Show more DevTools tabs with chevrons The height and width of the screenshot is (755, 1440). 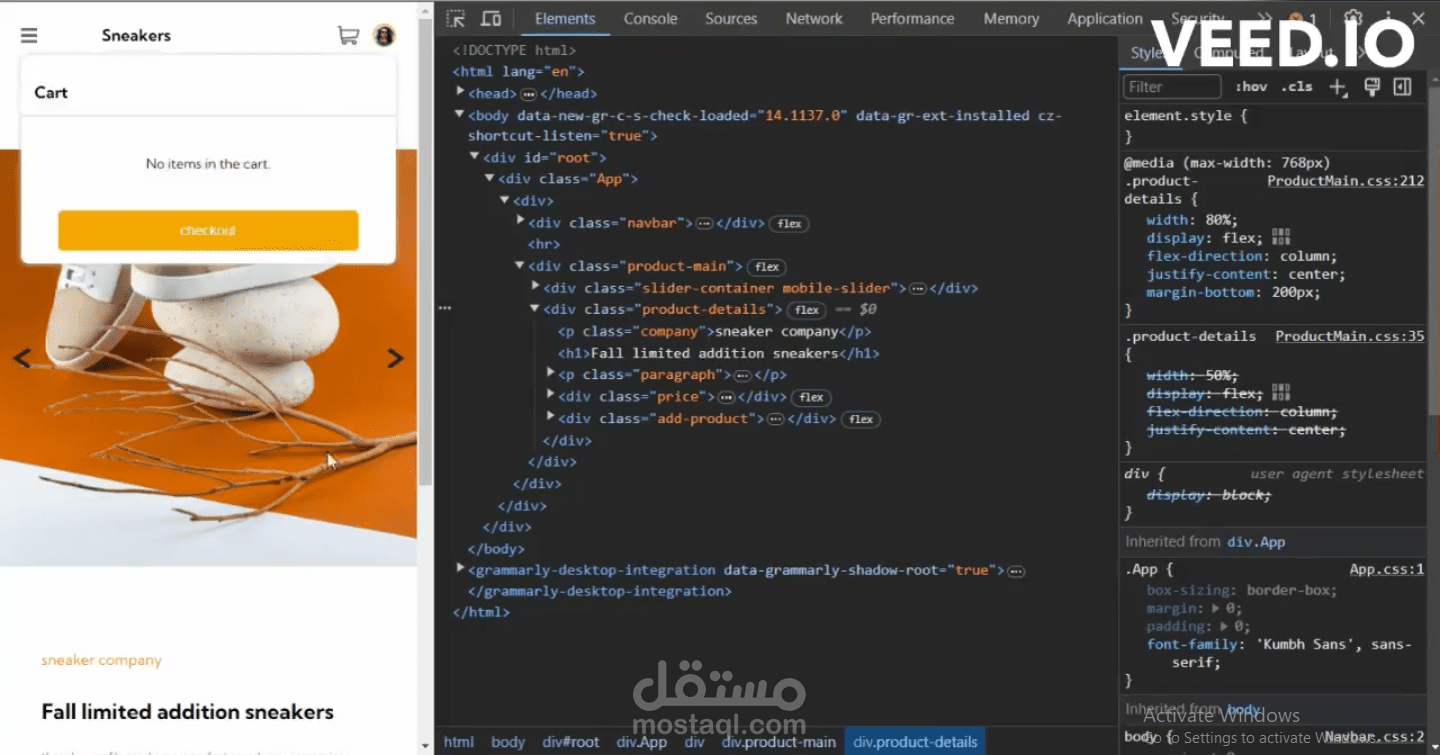[1264, 18]
